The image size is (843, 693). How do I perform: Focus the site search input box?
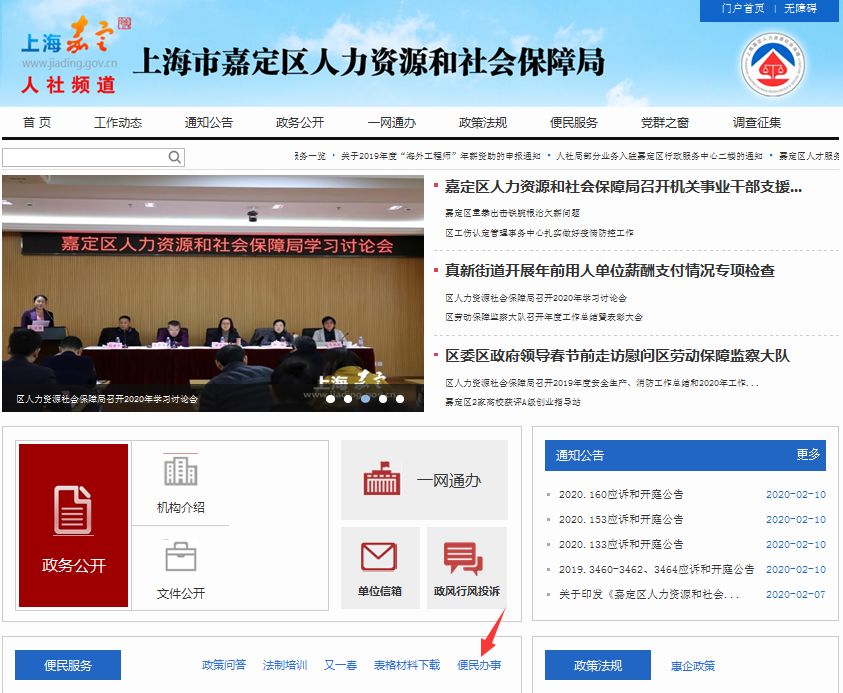click(85, 157)
